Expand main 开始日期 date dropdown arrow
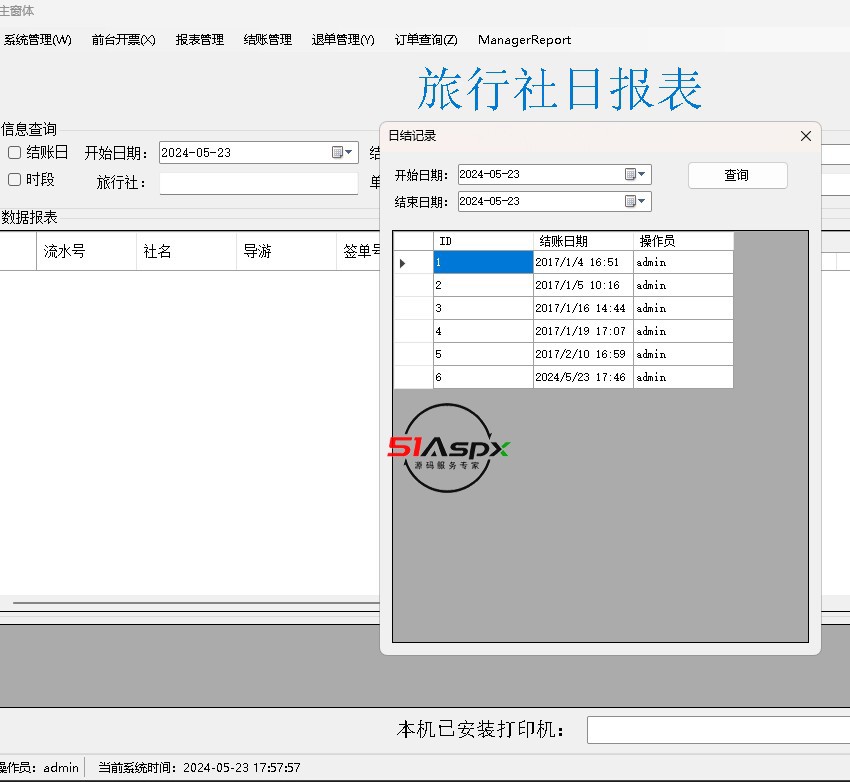850x782 pixels. [x=350, y=153]
